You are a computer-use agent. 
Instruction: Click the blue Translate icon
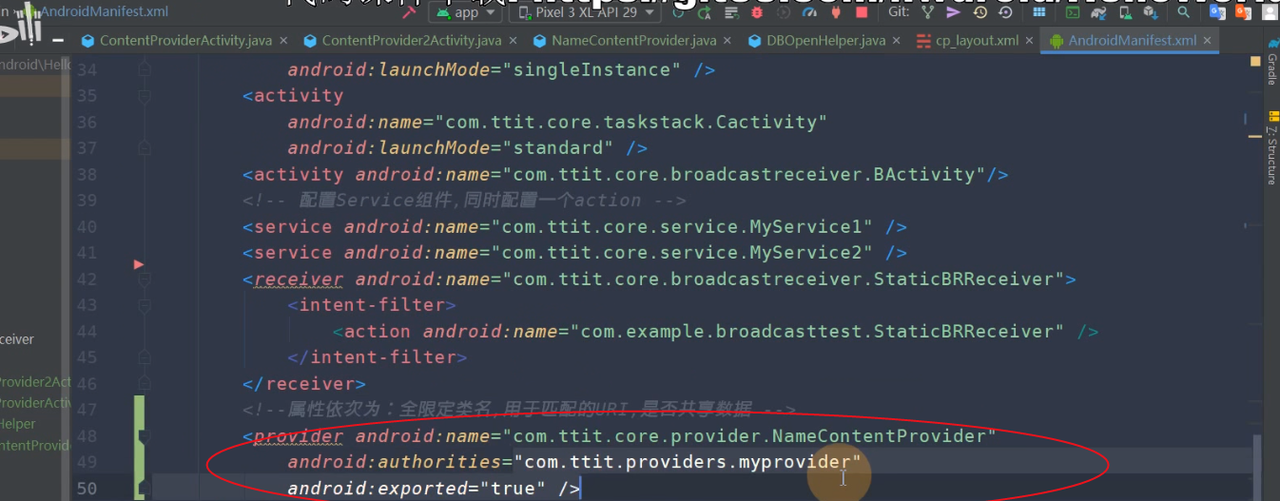point(1217,13)
